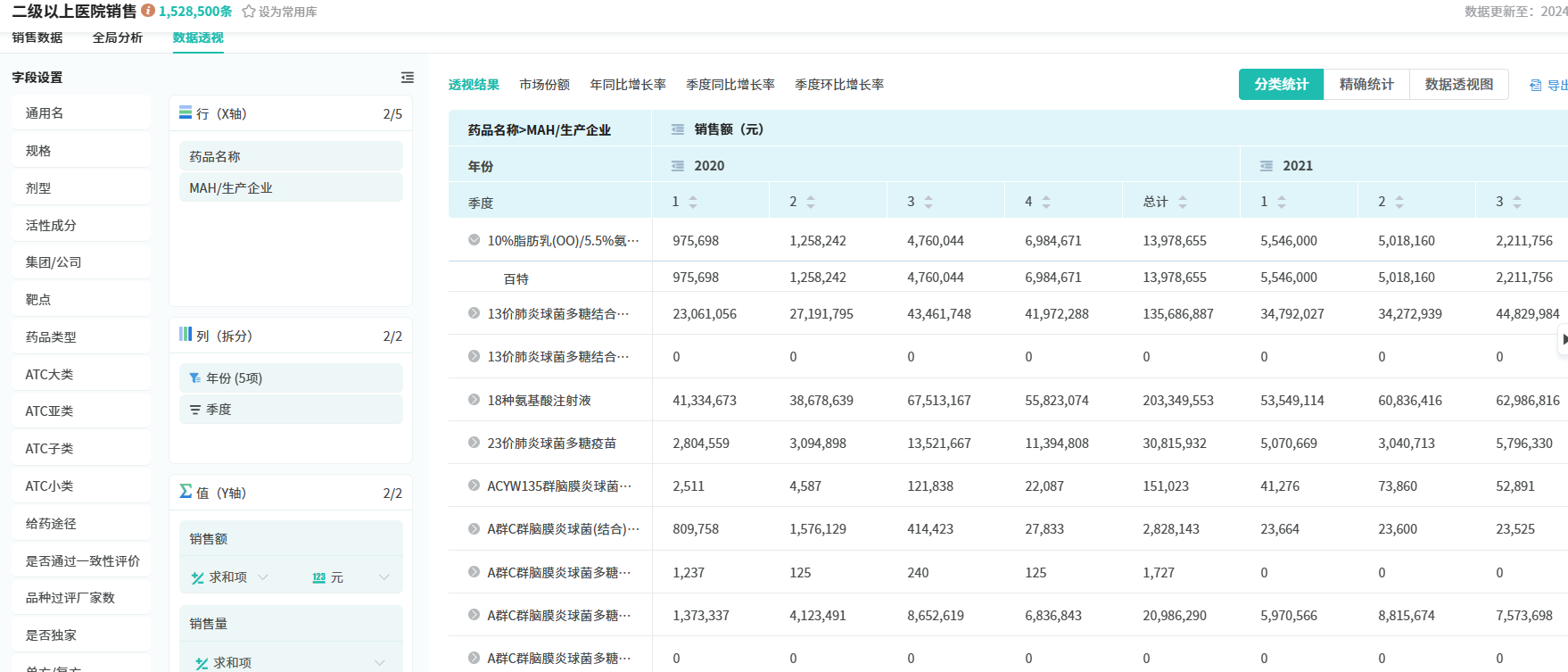Image resolution: width=1568 pixels, height=672 pixels.
Task: Click the collapse icon next to 2020
Action: pos(678,166)
